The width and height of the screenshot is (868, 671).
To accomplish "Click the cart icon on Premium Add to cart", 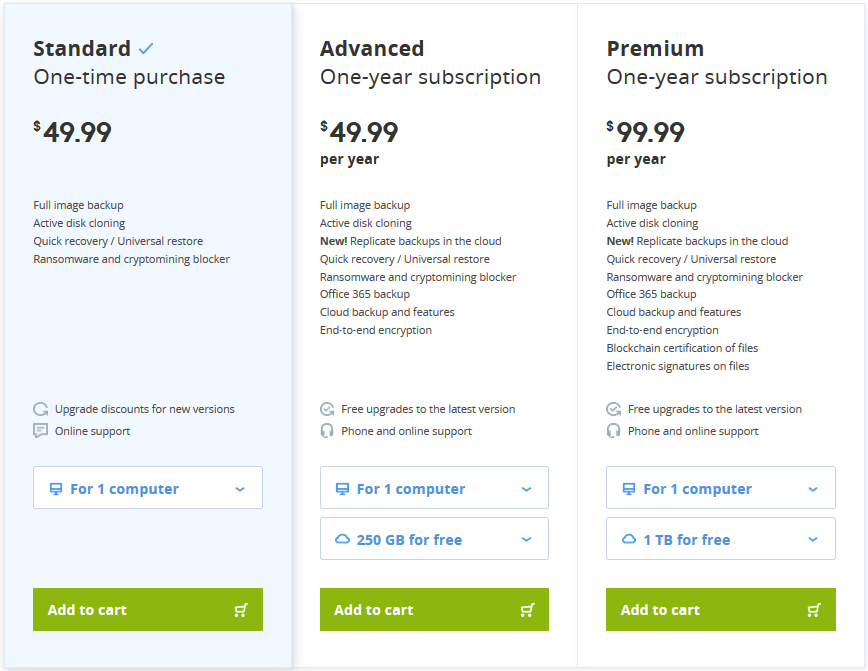I will (x=814, y=610).
